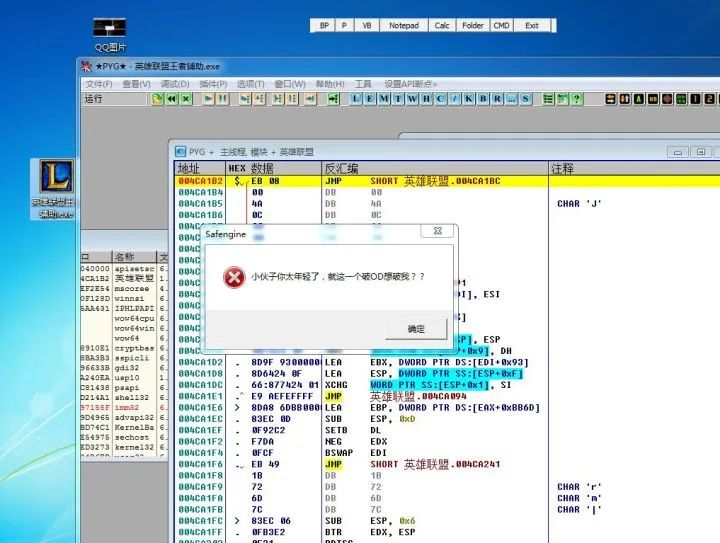The width and height of the screenshot is (720, 543).
Task: Open Windows list with W button
Action: tap(412, 99)
